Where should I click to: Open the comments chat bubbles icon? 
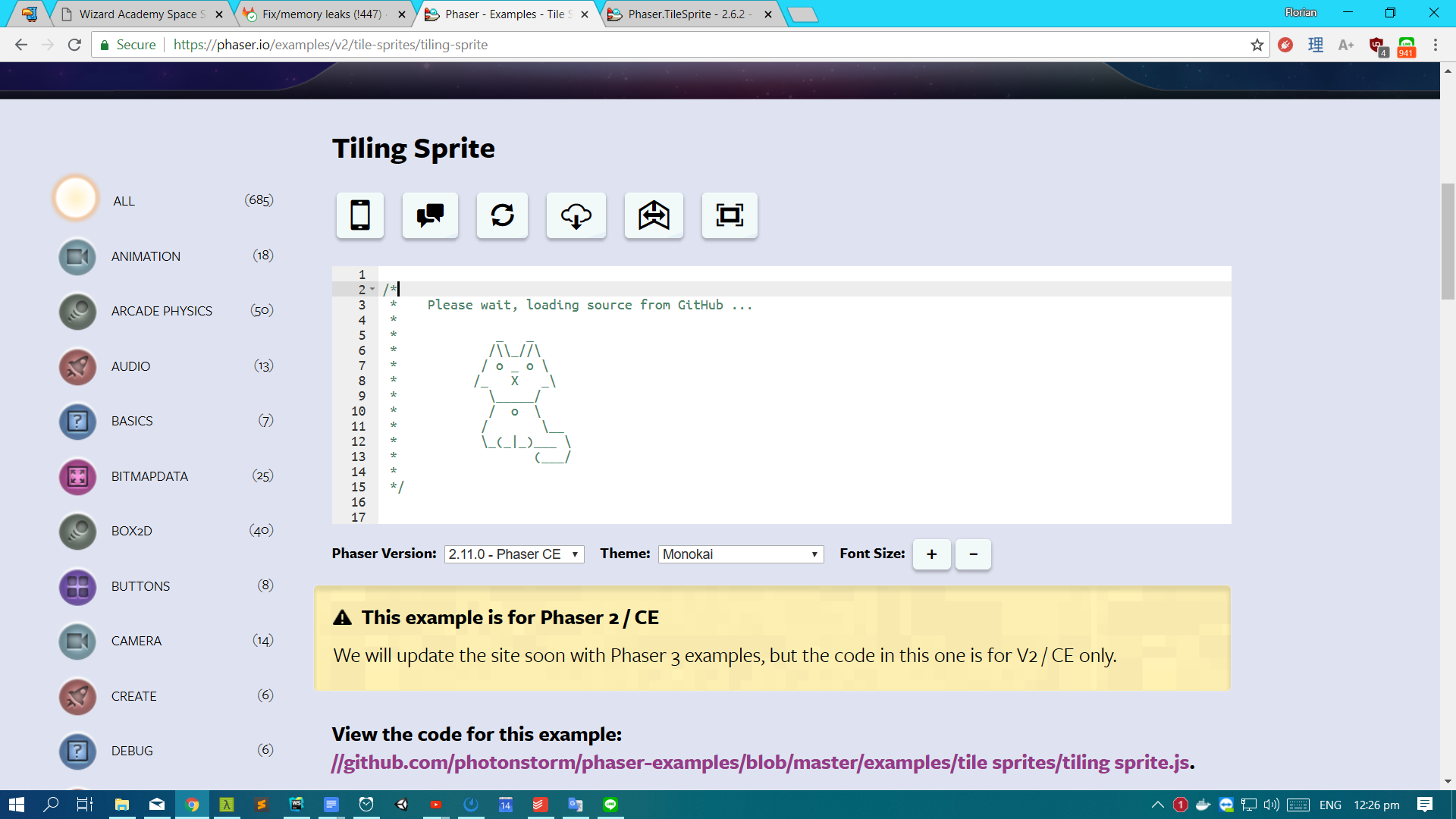click(x=430, y=215)
